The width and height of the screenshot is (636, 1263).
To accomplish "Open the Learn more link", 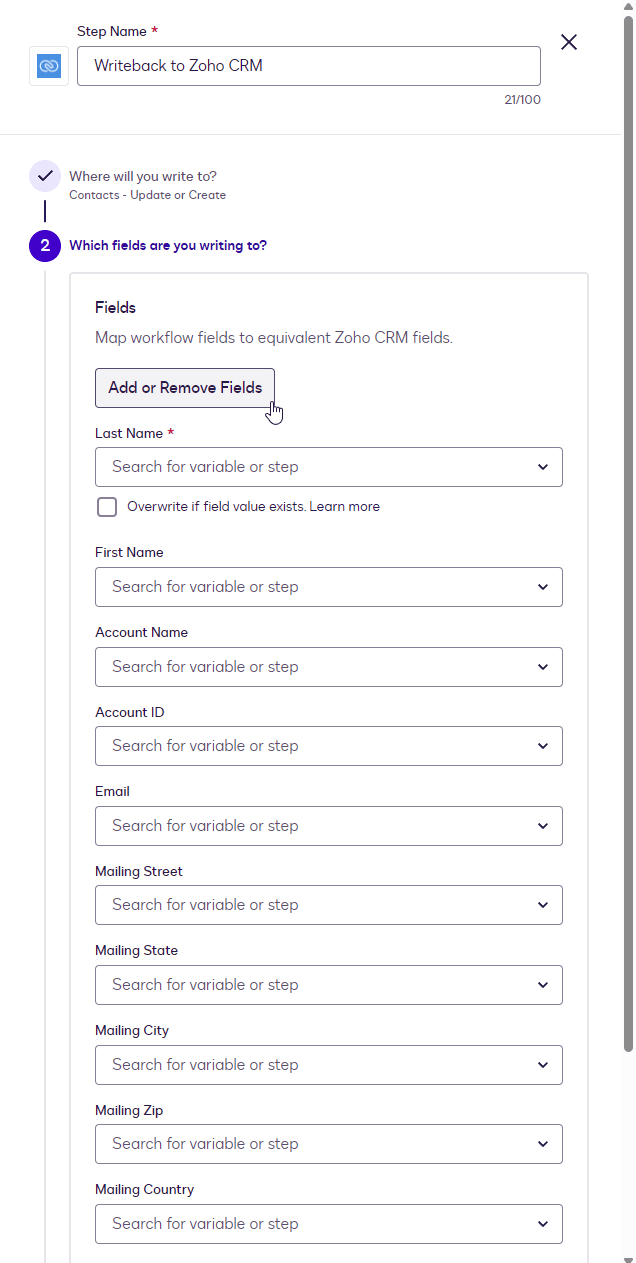I will click(344, 507).
